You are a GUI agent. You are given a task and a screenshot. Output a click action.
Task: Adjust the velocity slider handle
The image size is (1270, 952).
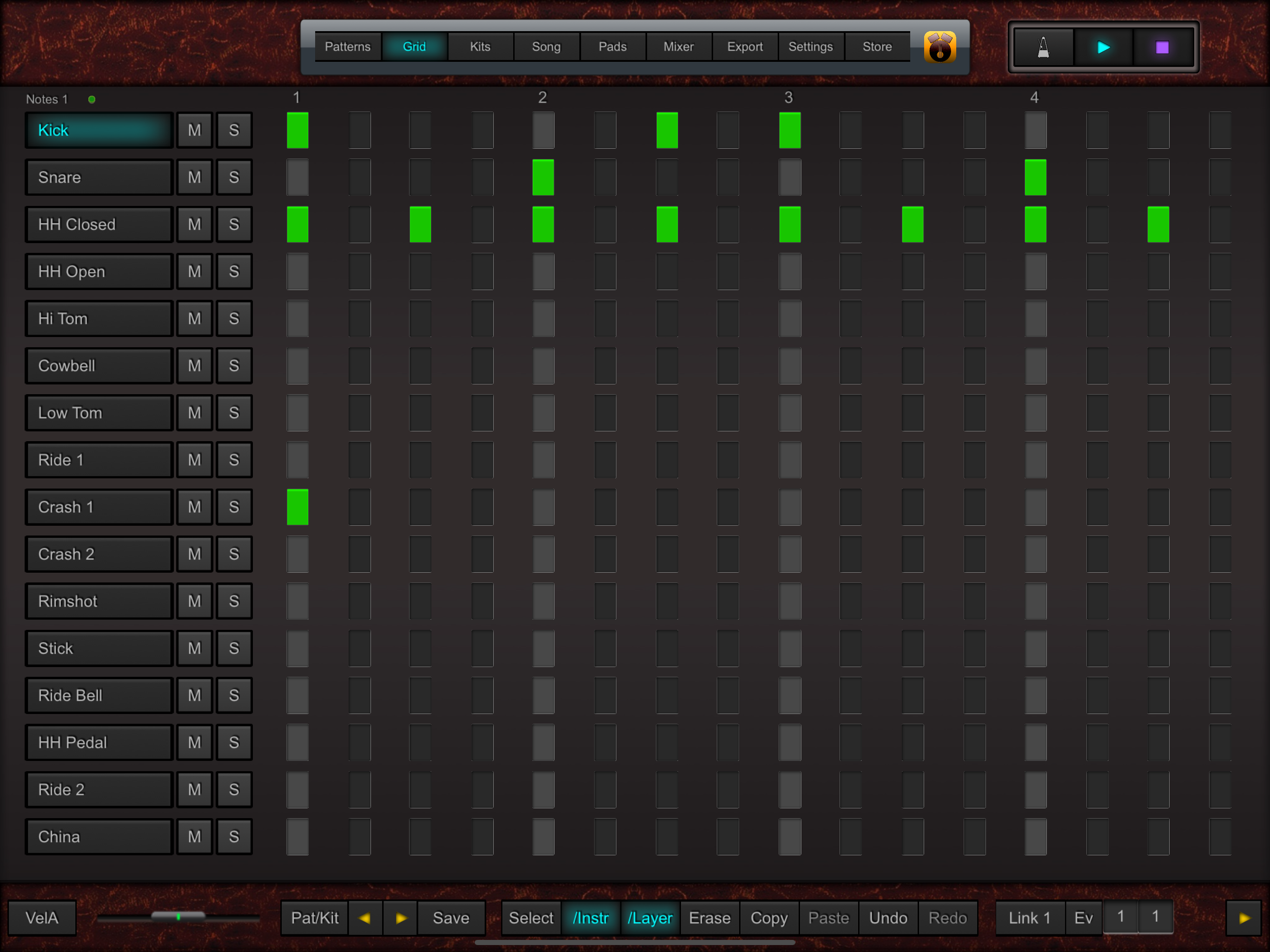[178, 916]
